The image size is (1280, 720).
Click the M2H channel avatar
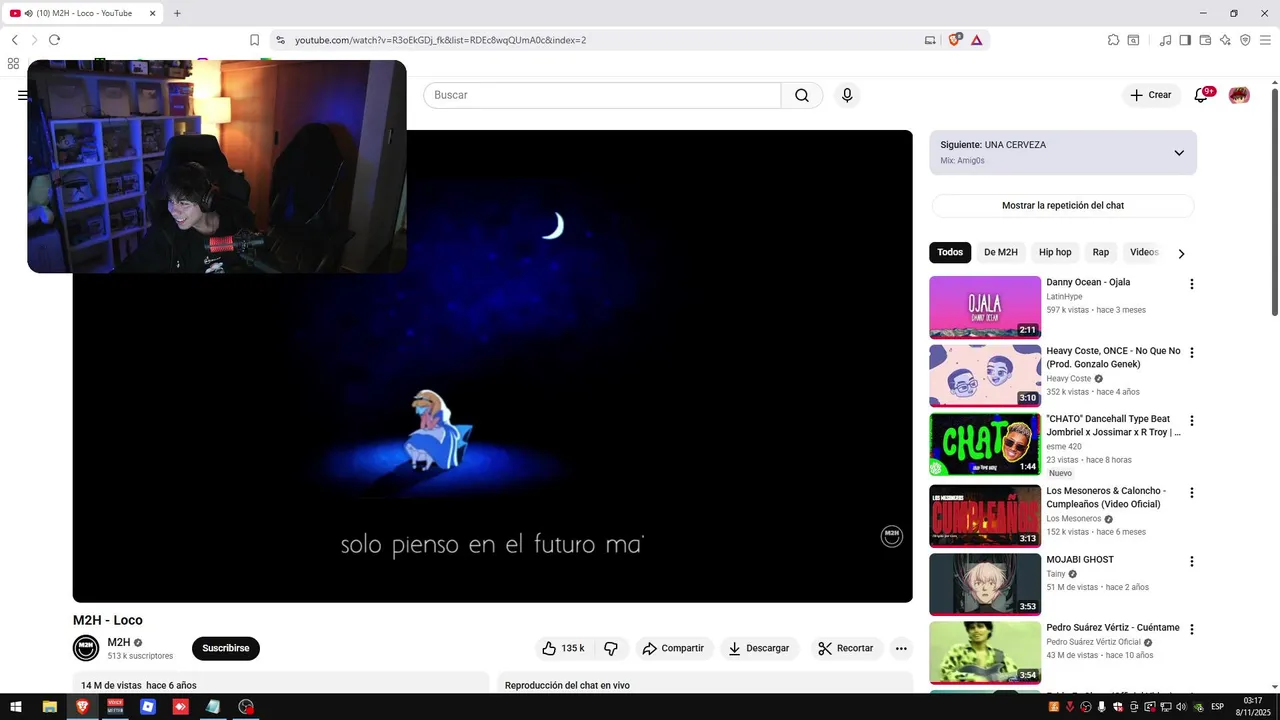86,648
